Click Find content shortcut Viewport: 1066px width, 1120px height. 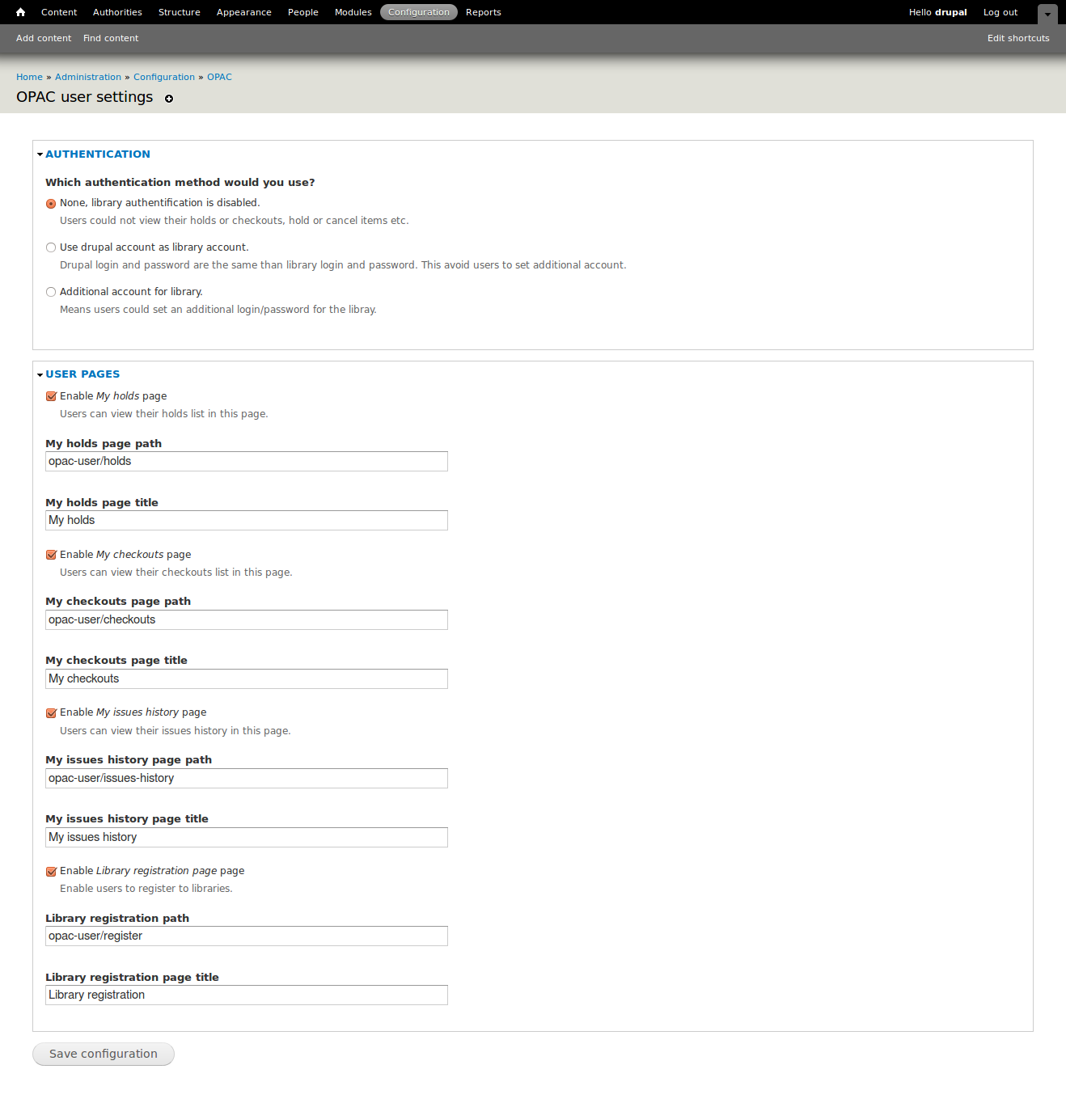(x=111, y=38)
